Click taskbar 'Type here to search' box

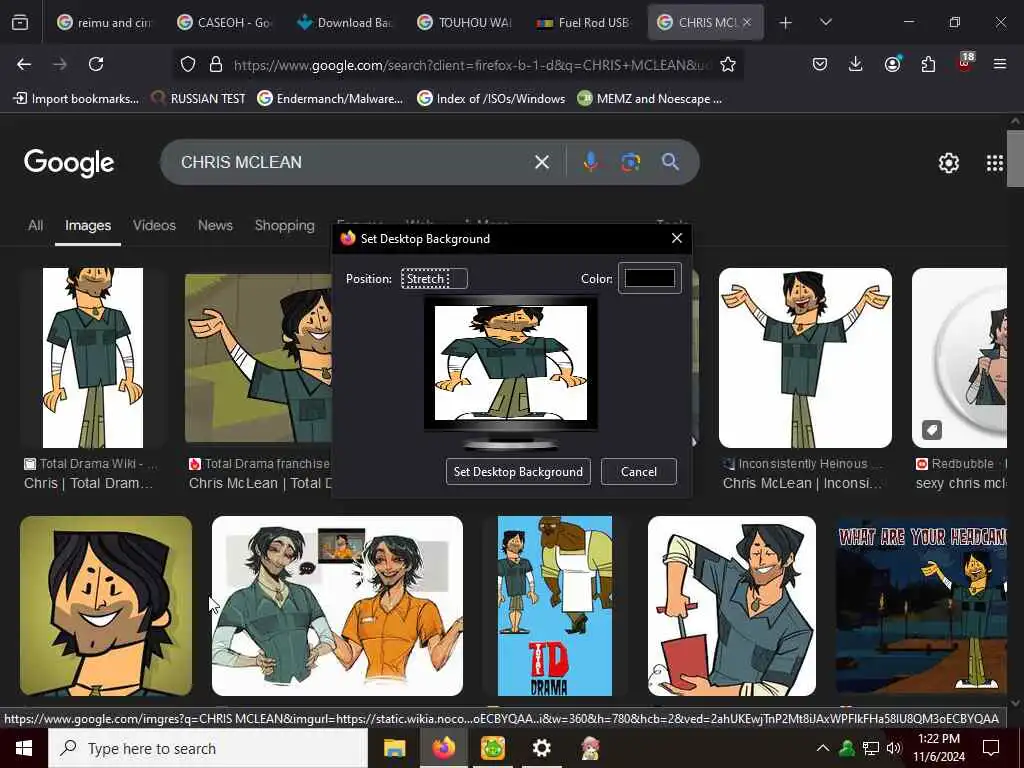[208, 748]
